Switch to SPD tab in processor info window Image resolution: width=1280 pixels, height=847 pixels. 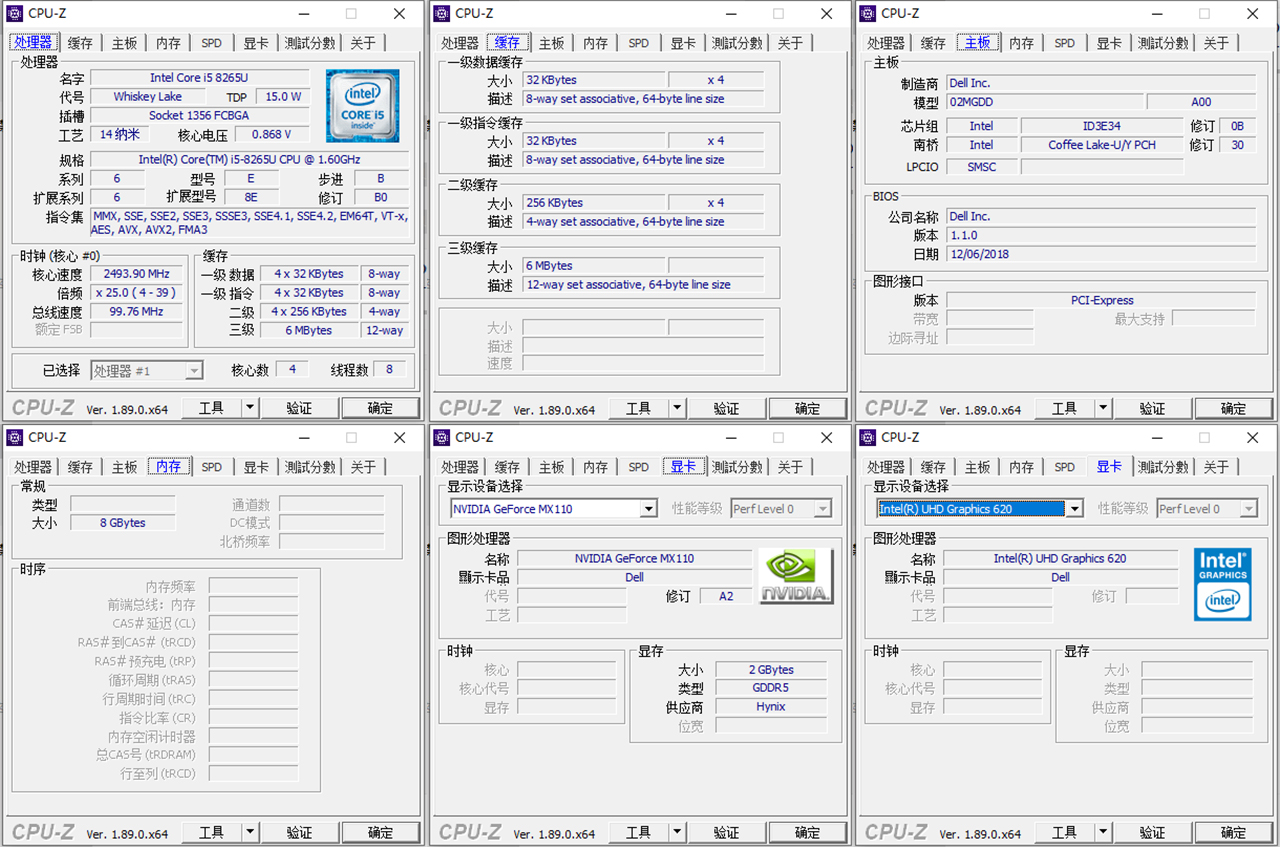[212, 43]
